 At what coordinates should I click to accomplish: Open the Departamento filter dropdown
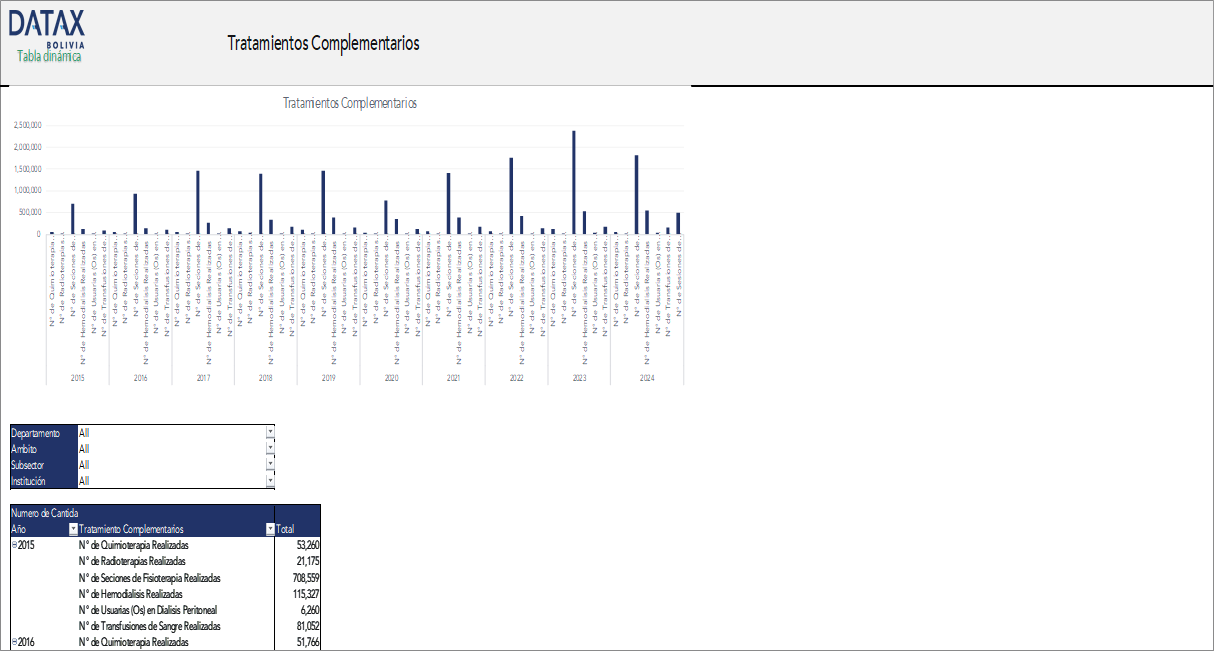pyautogui.click(x=270, y=433)
